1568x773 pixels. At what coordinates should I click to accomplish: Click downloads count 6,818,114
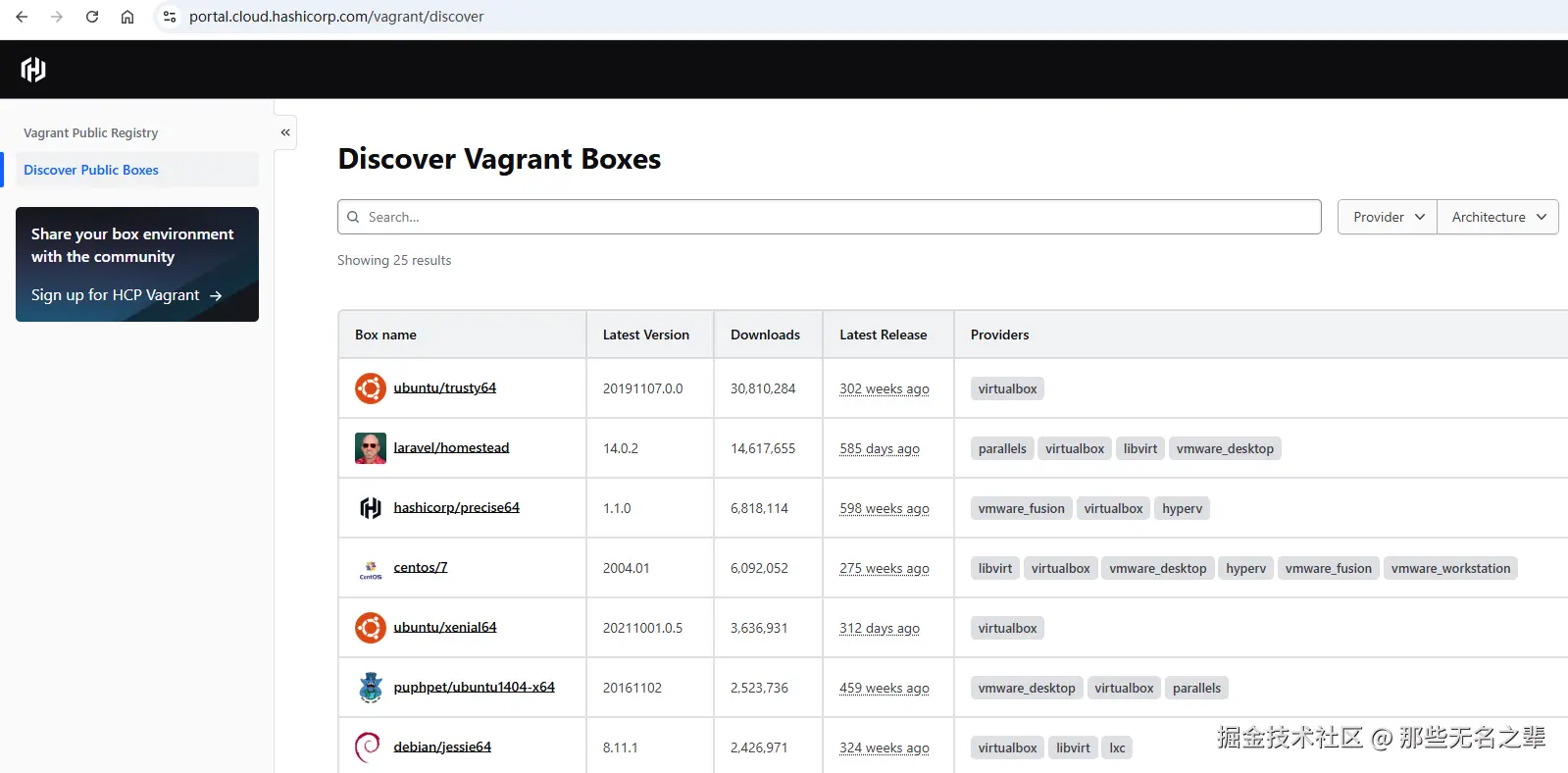759,508
